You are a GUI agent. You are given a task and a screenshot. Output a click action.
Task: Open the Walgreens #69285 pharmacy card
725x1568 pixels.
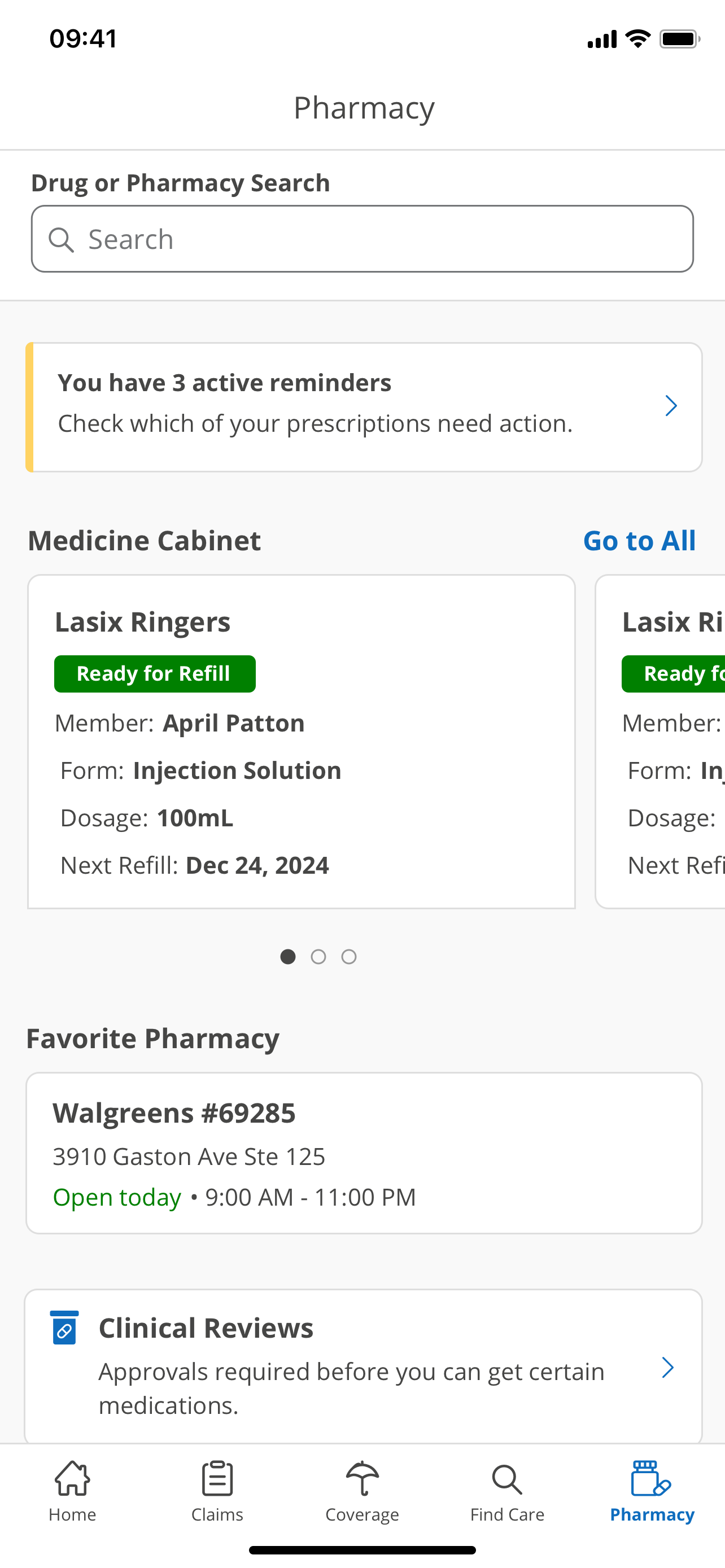[x=364, y=1153]
